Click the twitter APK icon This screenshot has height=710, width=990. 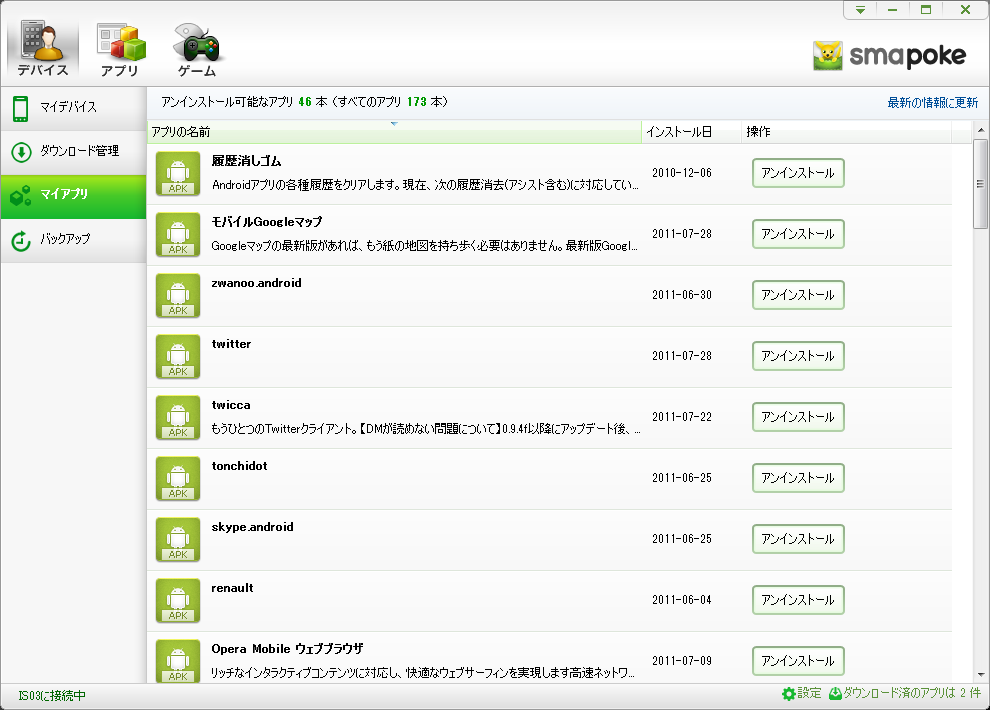(x=178, y=357)
